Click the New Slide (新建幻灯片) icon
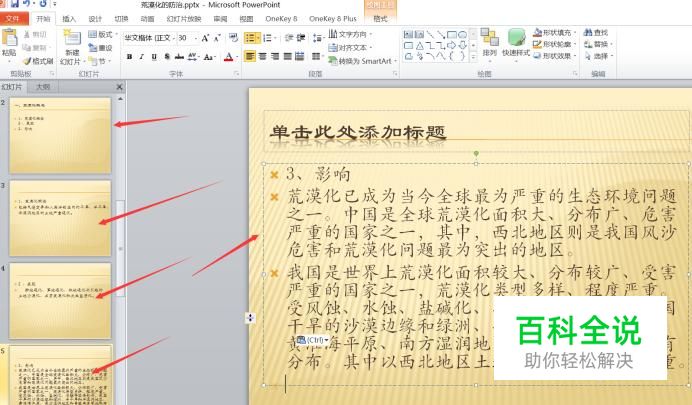 (x=71, y=38)
